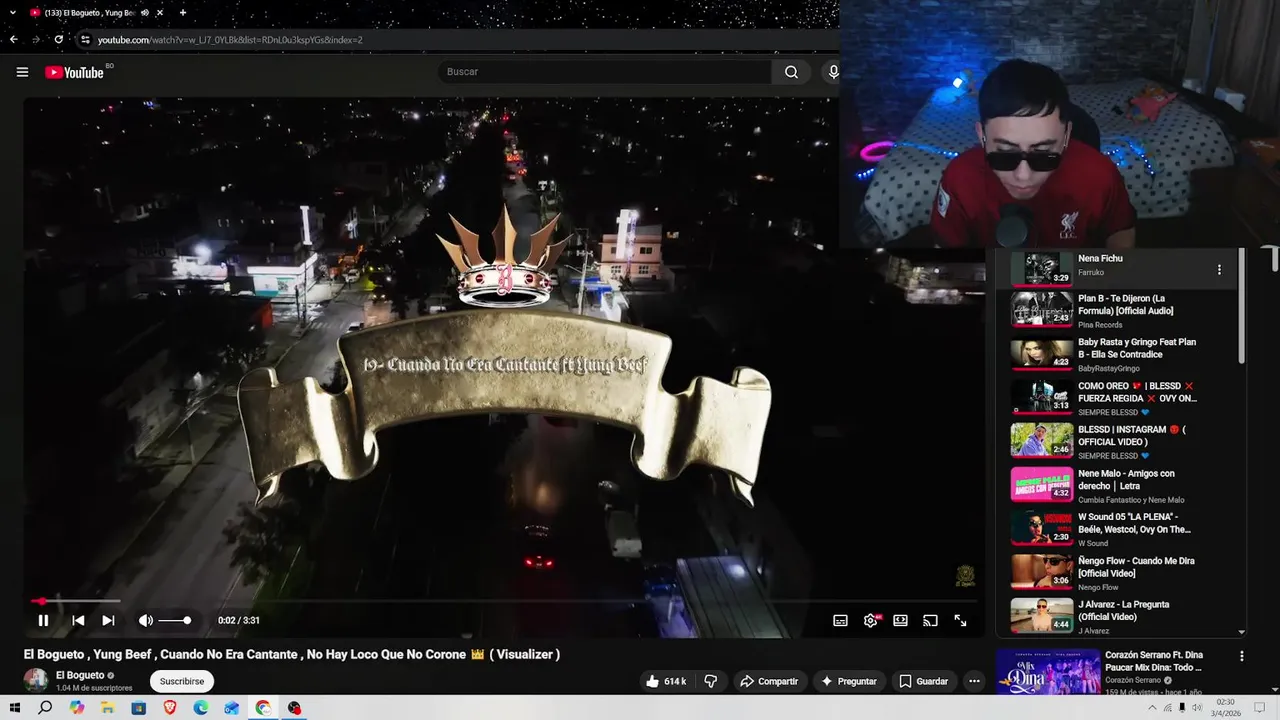The image size is (1280, 720).
Task: Enter full screen mode
Action: [960, 620]
